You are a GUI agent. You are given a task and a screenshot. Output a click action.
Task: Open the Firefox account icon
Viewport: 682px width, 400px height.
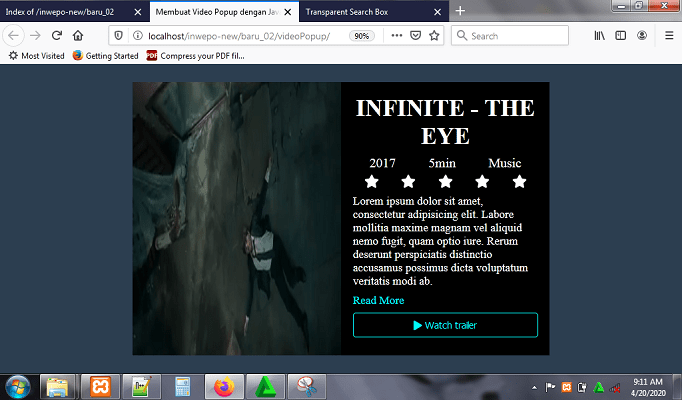point(642,36)
